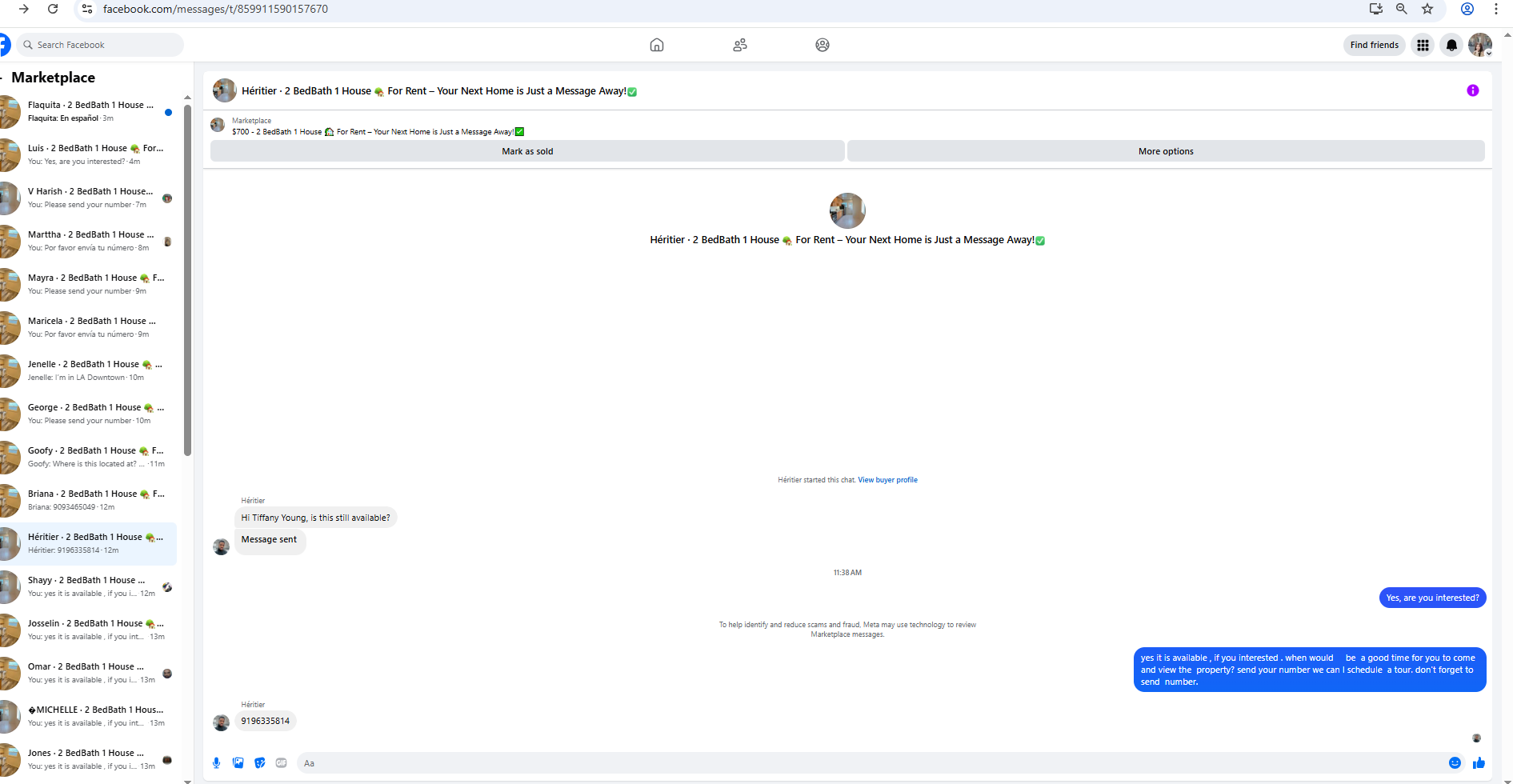Open account profile picture menu
Viewport: 1513px width, 784px height.
1480,45
